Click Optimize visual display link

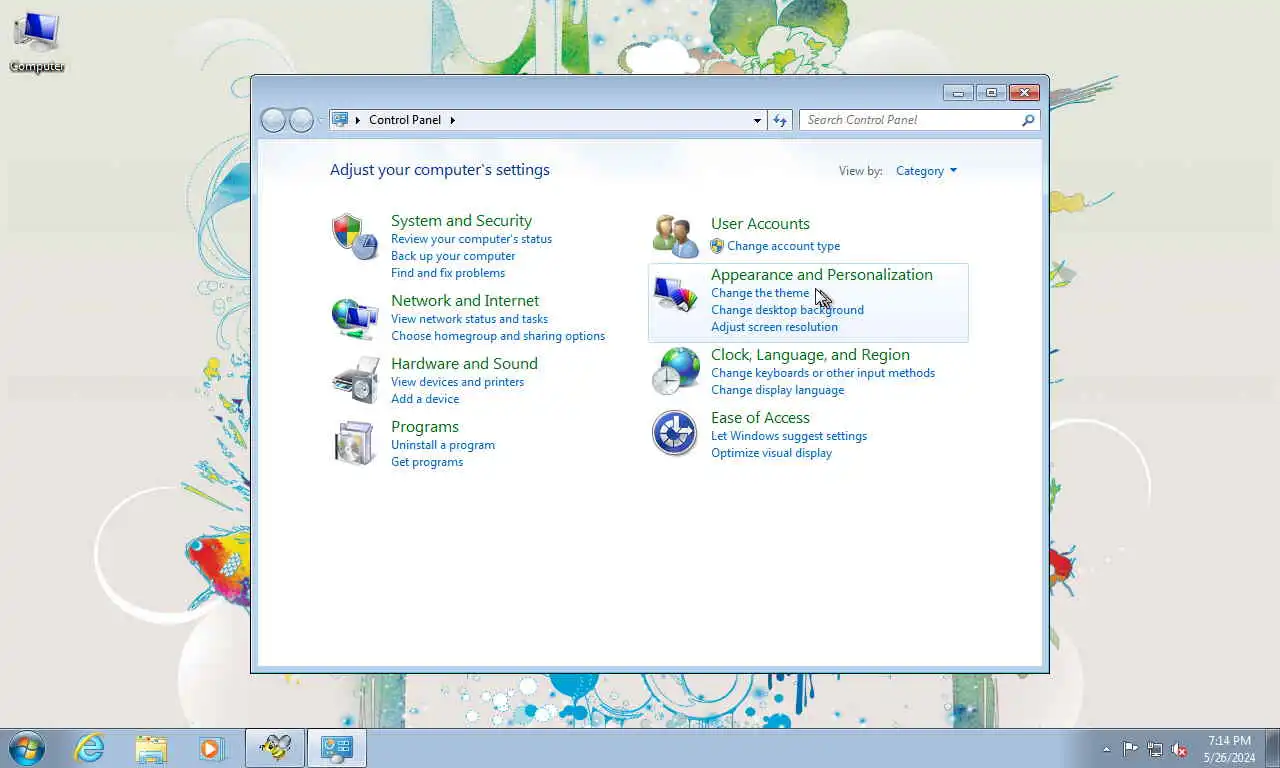point(771,453)
